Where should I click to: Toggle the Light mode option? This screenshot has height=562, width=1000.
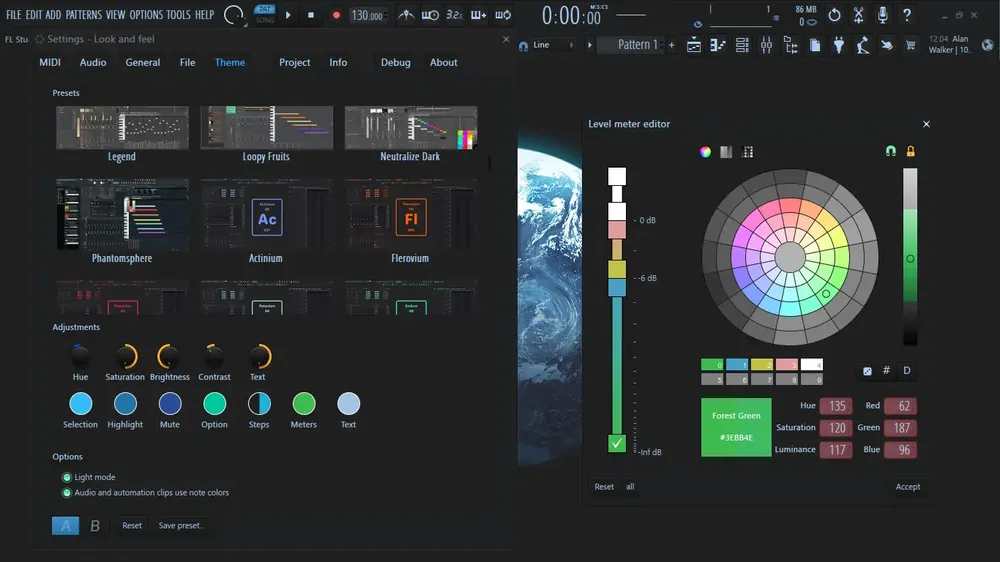89,477
